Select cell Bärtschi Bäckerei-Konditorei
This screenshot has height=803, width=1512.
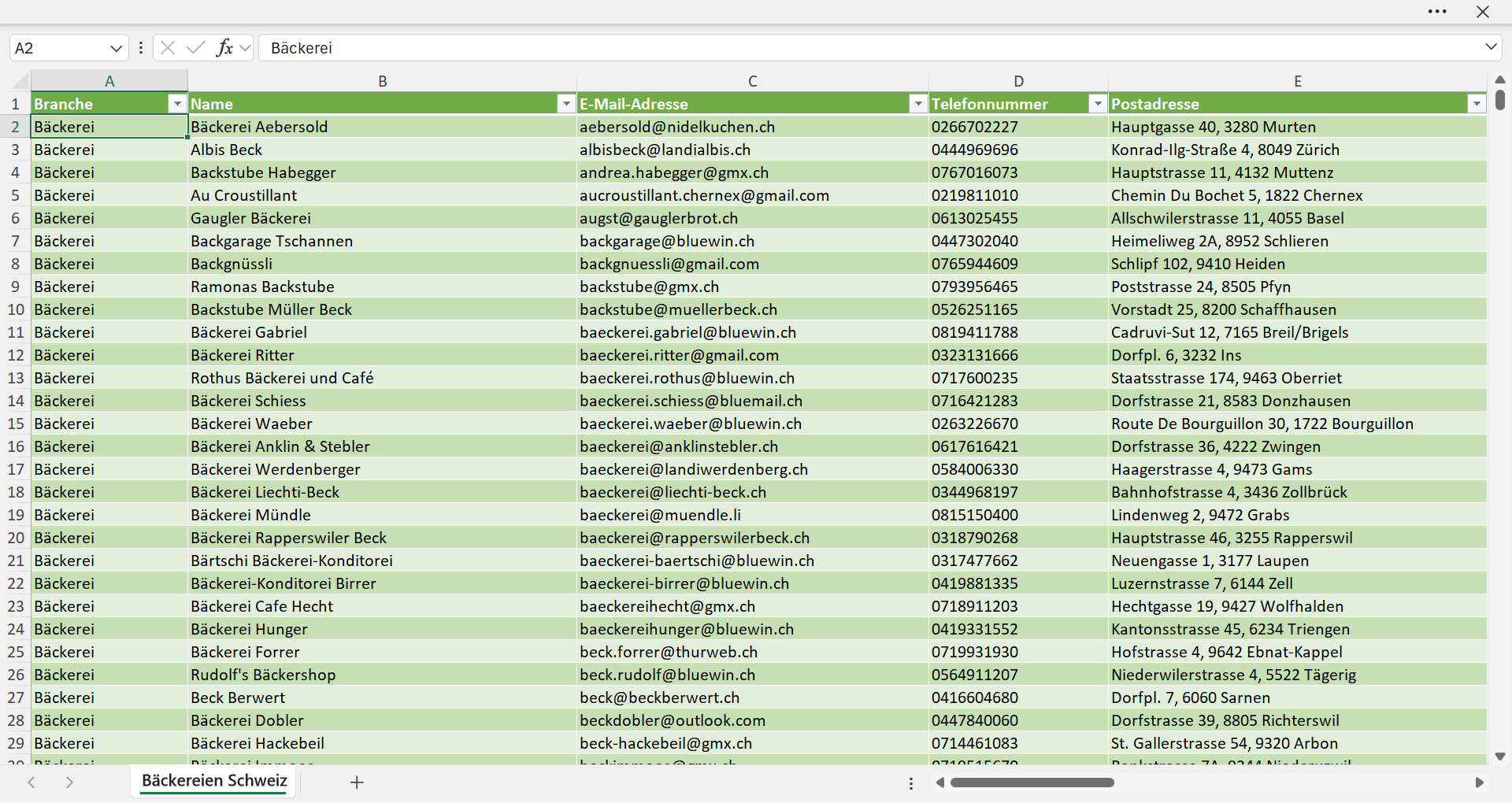[x=382, y=561]
